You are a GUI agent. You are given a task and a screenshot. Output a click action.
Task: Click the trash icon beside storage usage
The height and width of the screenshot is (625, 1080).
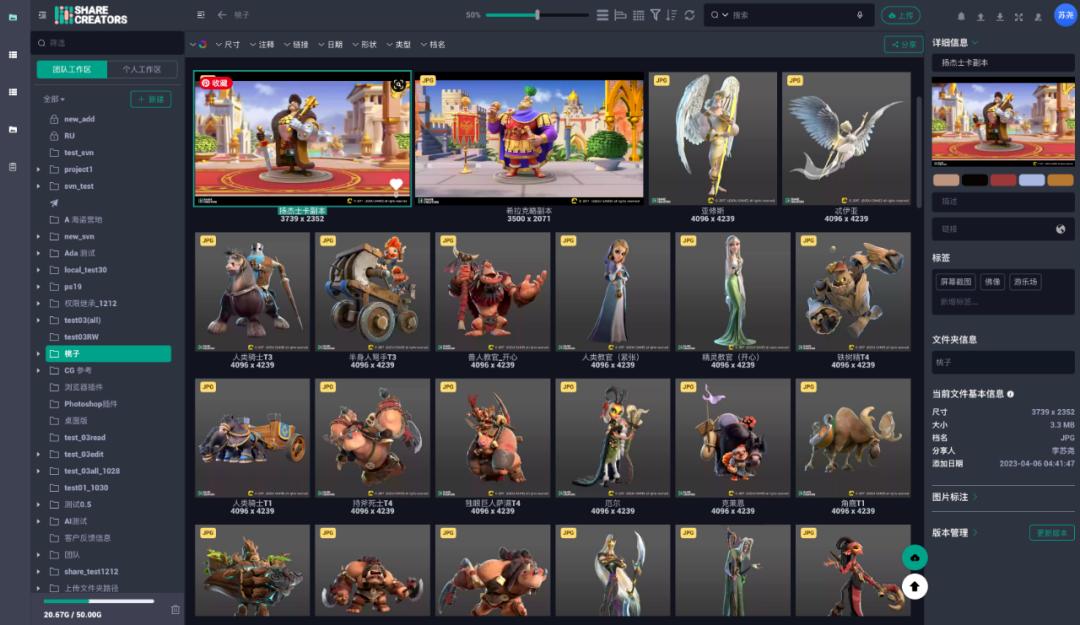click(175, 610)
